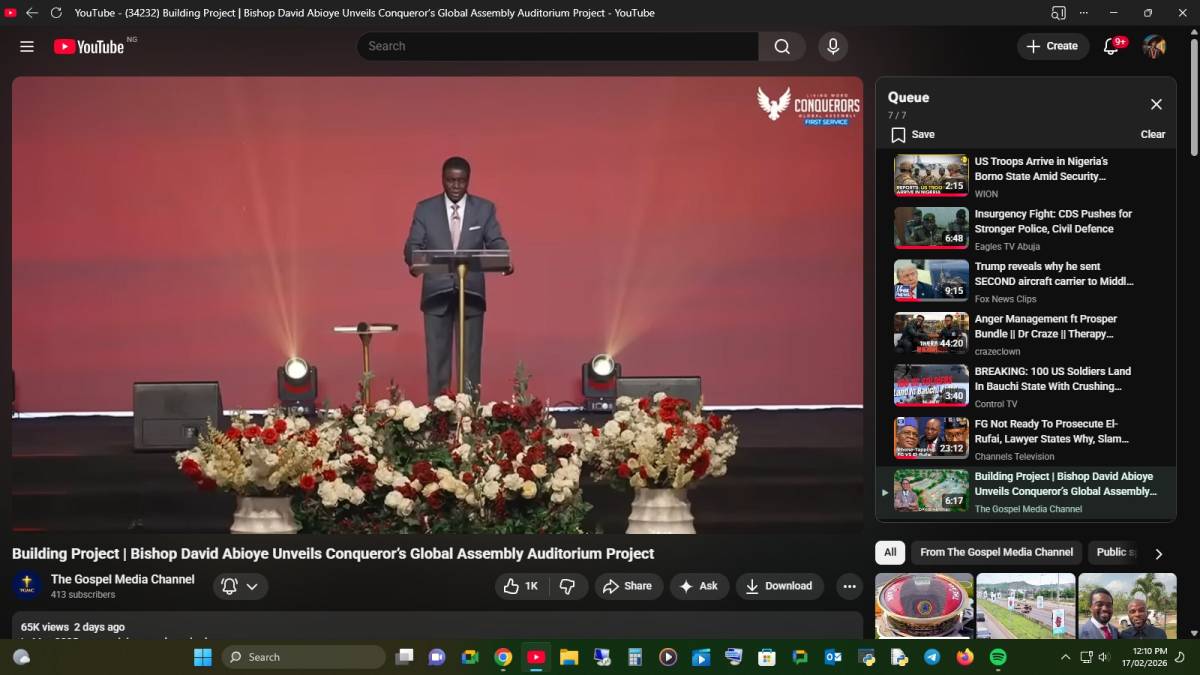The height and width of the screenshot is (675, 1200).
Task: Open Spotify from taskbar
Action: pyautogui.click(x=998, y=657)
